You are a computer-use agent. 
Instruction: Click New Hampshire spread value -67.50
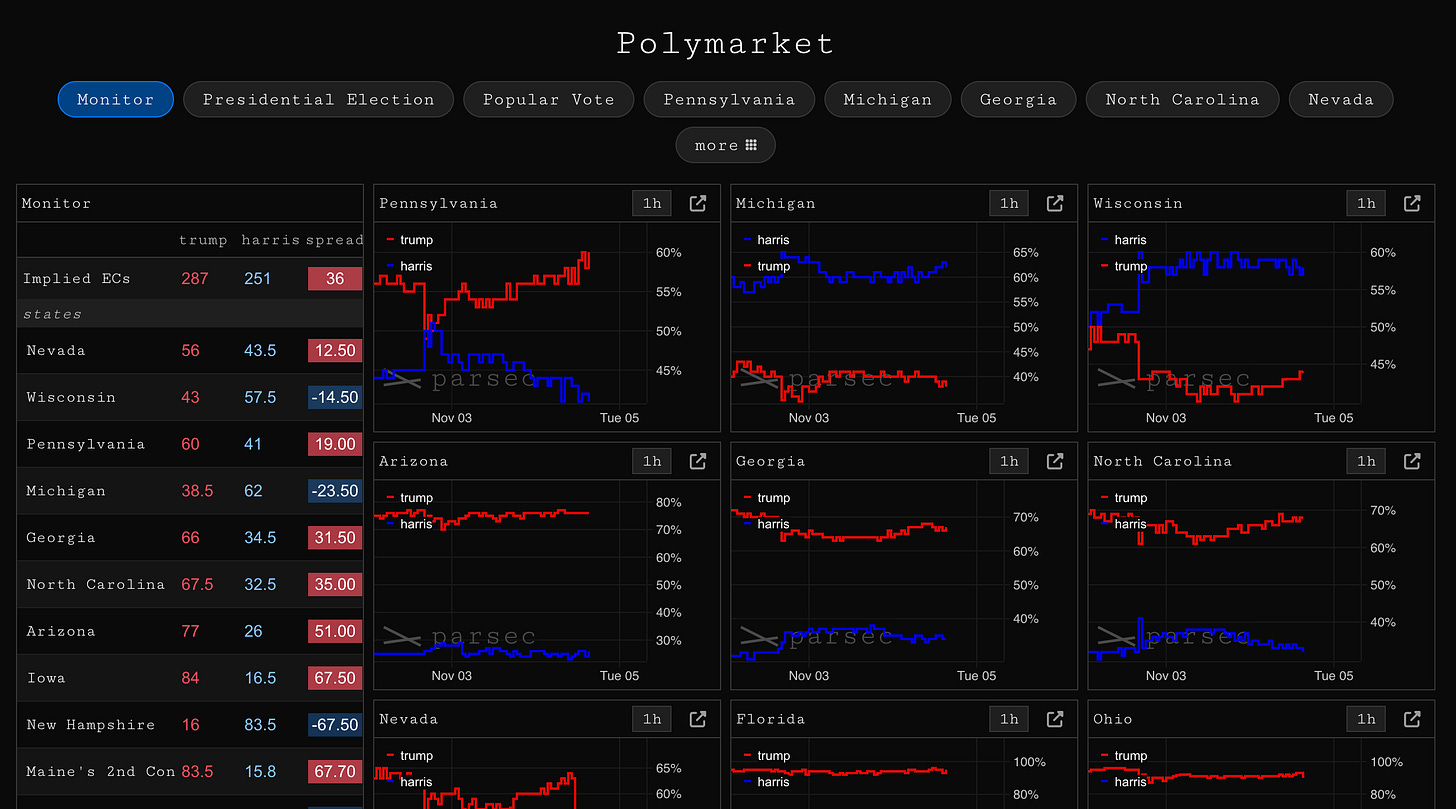pos(335,725)
